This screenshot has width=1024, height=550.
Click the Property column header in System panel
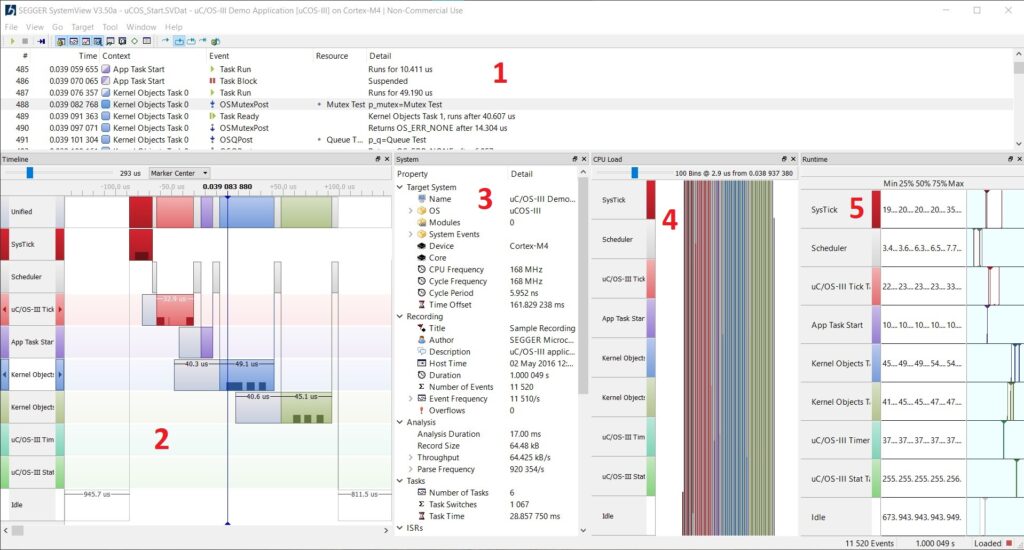pos(412,174)
